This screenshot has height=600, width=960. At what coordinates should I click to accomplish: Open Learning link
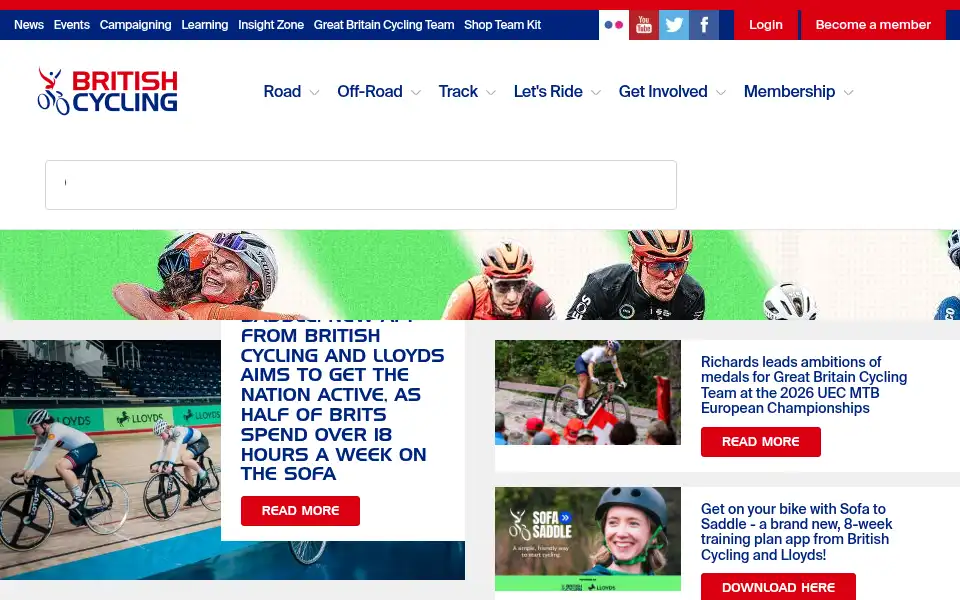[x=204, y=25]
